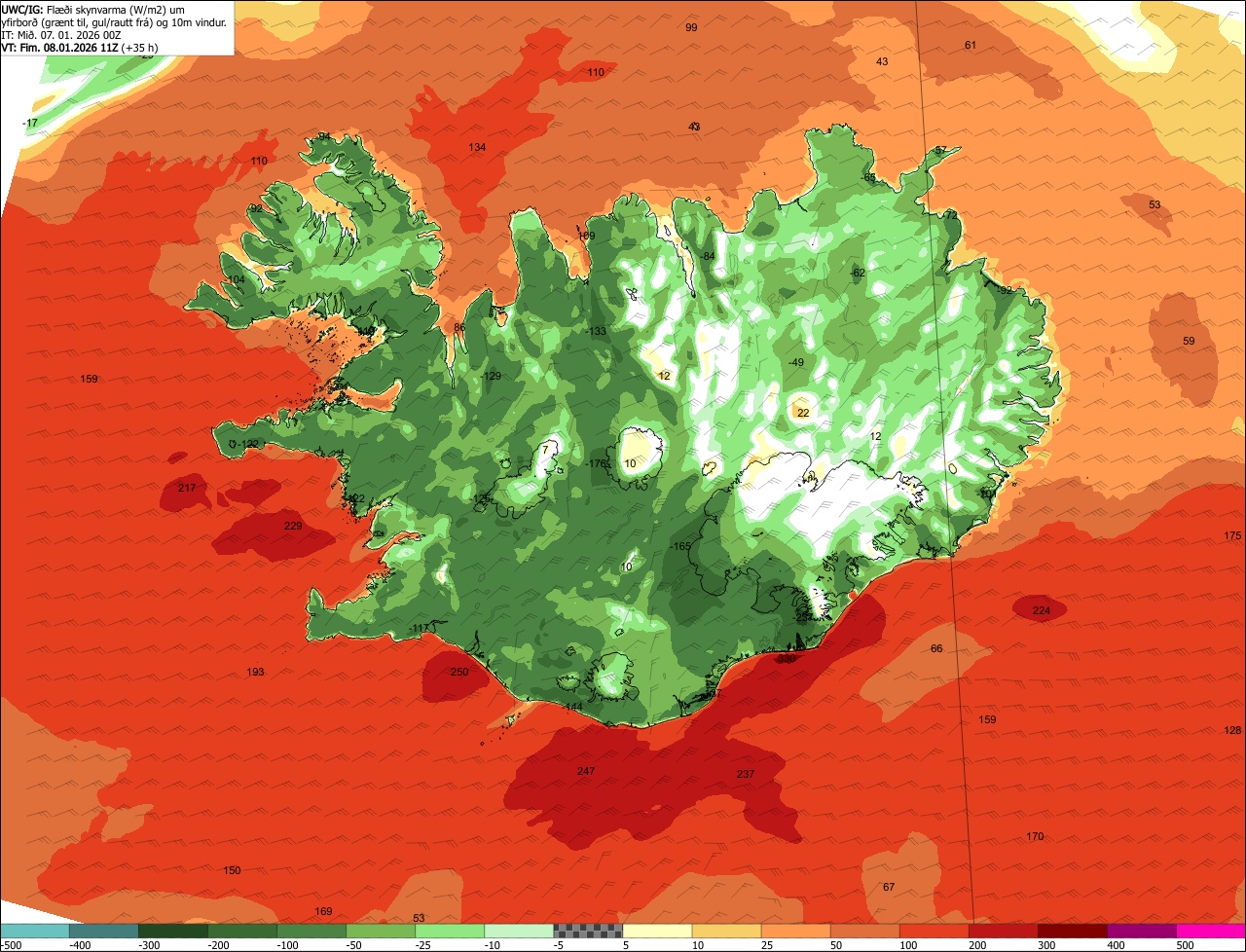The height and width of the screenshot is (952, 1246).
Task: Click the 400 to 500 purple legend swatch
Action: 1141,931
